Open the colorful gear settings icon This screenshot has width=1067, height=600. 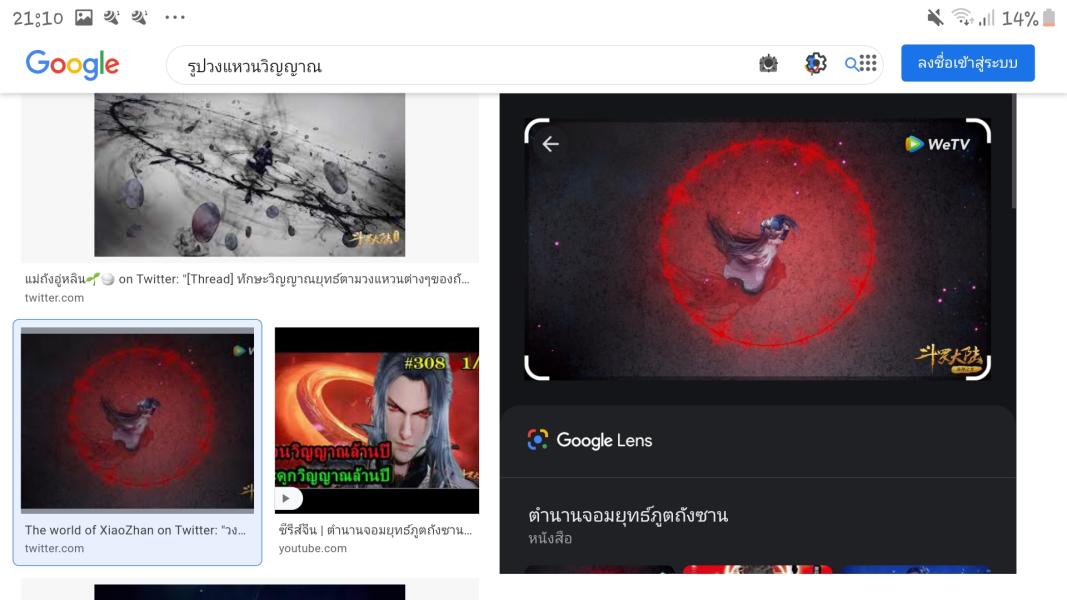(815, 64)
